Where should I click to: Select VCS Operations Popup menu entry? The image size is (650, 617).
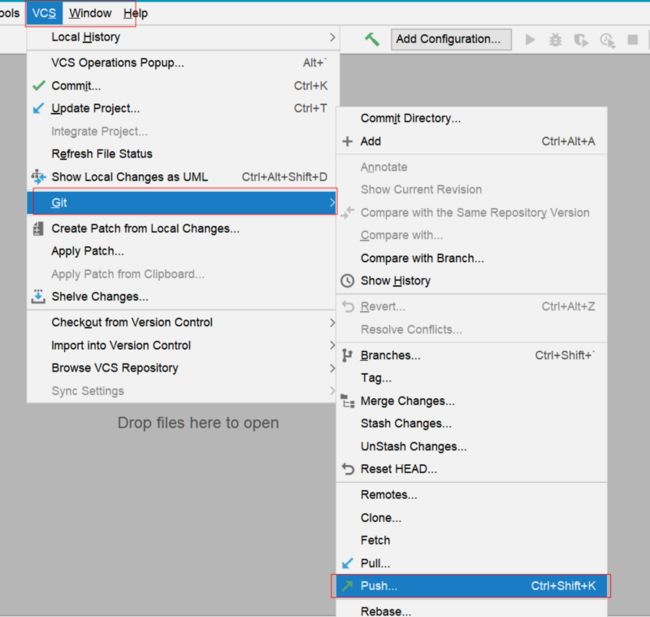(x=183, y=63)
